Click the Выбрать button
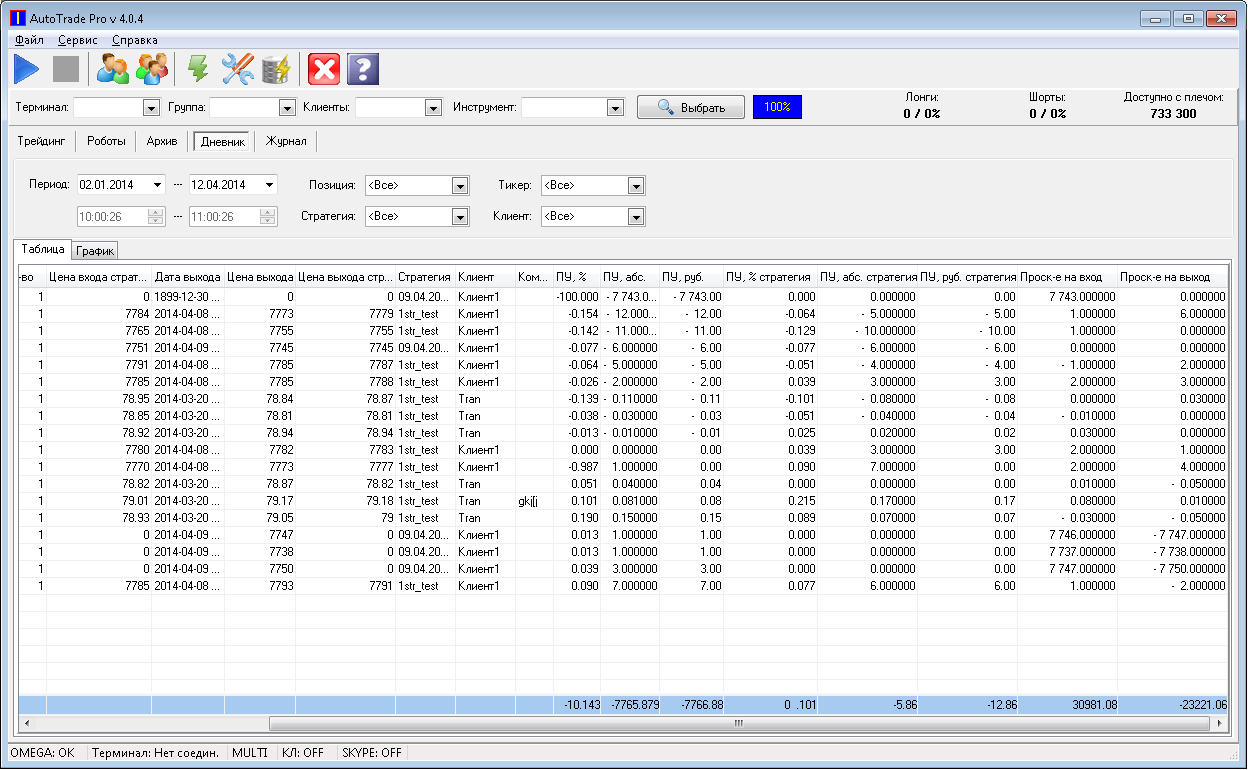This screenshot has width=1248, height=770. coord(691,107)
